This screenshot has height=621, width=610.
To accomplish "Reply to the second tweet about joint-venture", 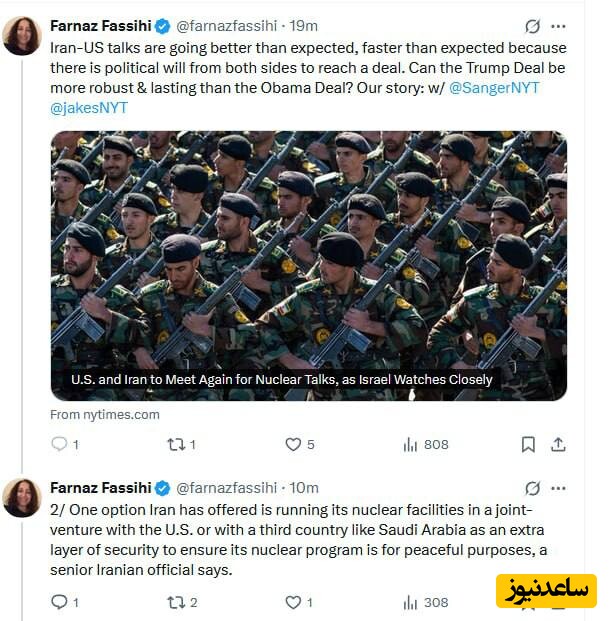I will [x=59, y=602].
